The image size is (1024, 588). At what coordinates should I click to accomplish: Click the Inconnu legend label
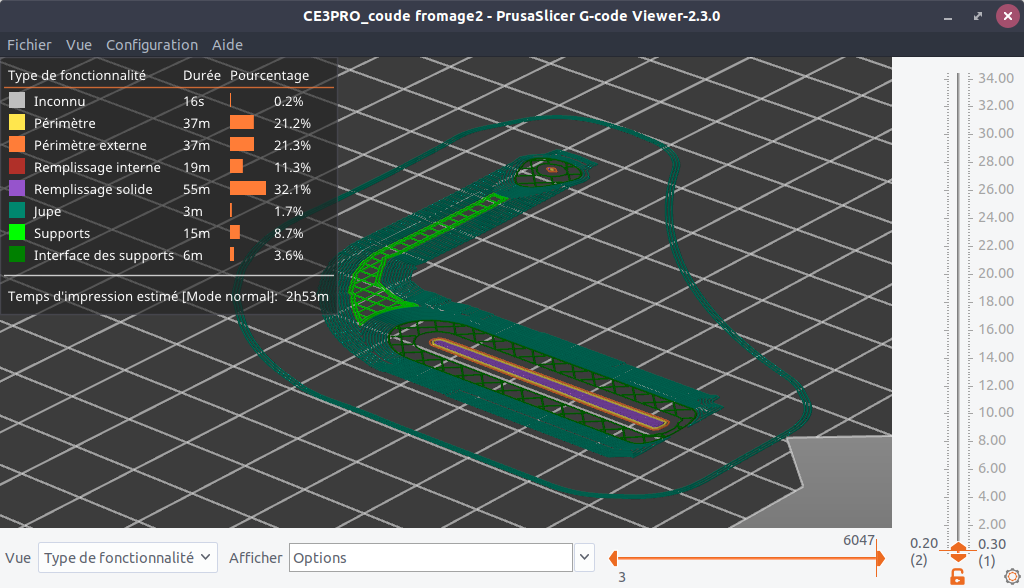[x=59, y=101]
